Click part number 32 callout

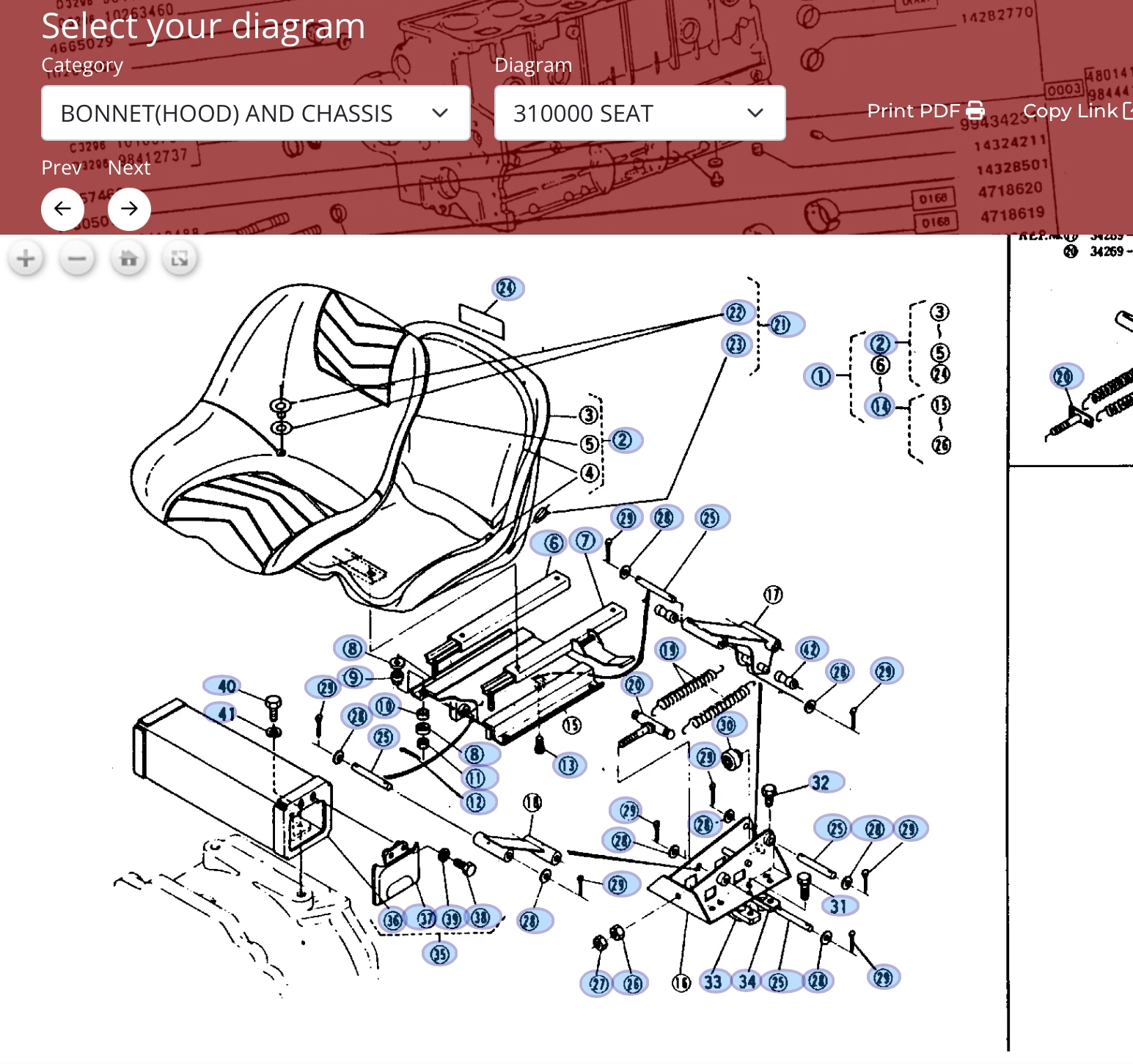pyautogui.click(x=821, y=782)
